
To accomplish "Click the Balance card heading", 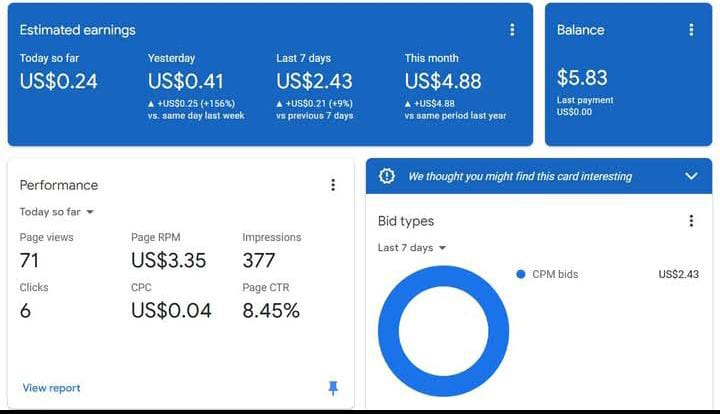I will [580, 30].
